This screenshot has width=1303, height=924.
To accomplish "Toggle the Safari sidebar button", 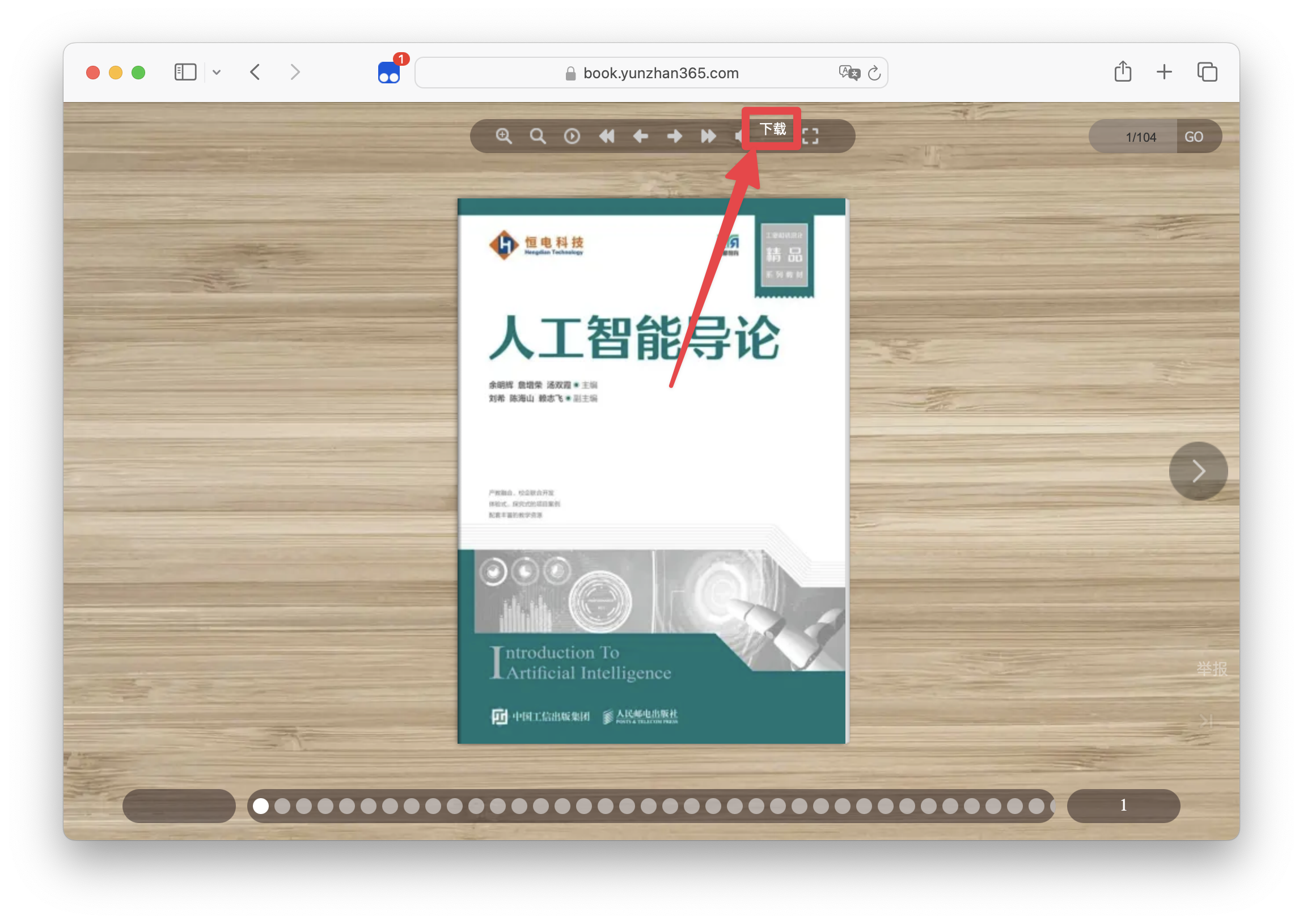I will 185,72.
